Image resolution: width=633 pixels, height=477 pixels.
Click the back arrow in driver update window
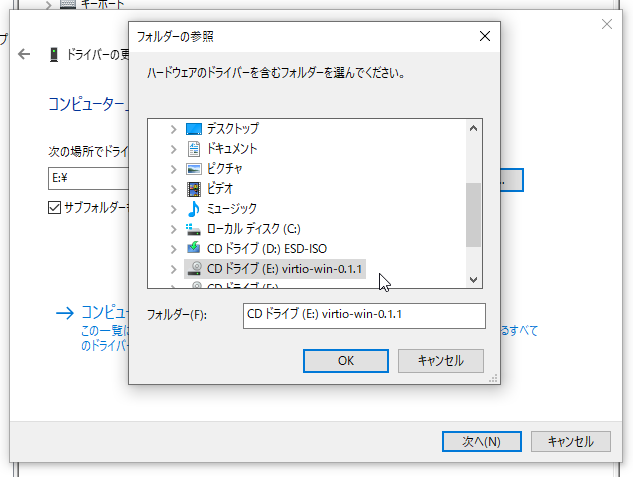24,54
